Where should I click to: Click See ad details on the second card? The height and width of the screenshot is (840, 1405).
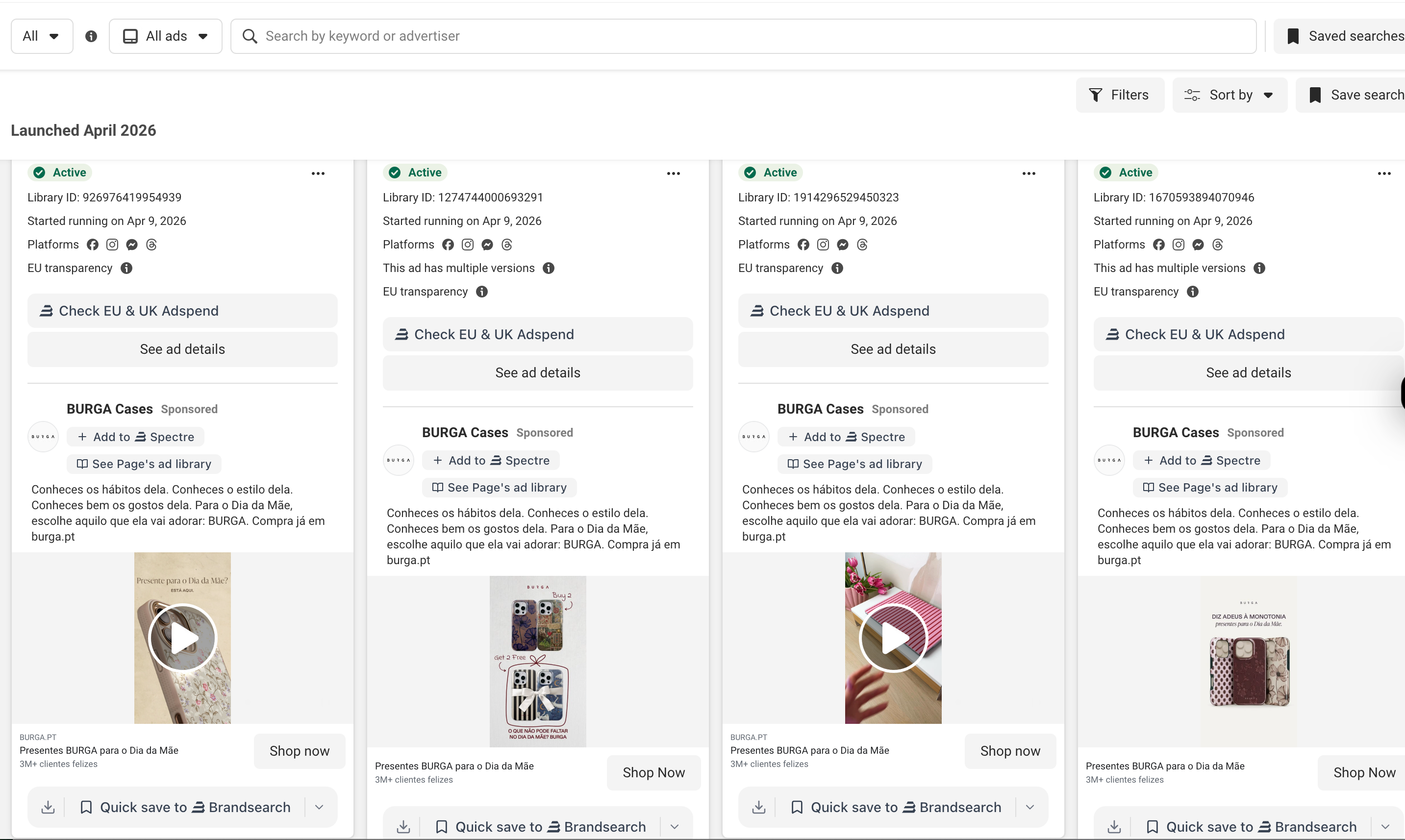tap(538, 373)
